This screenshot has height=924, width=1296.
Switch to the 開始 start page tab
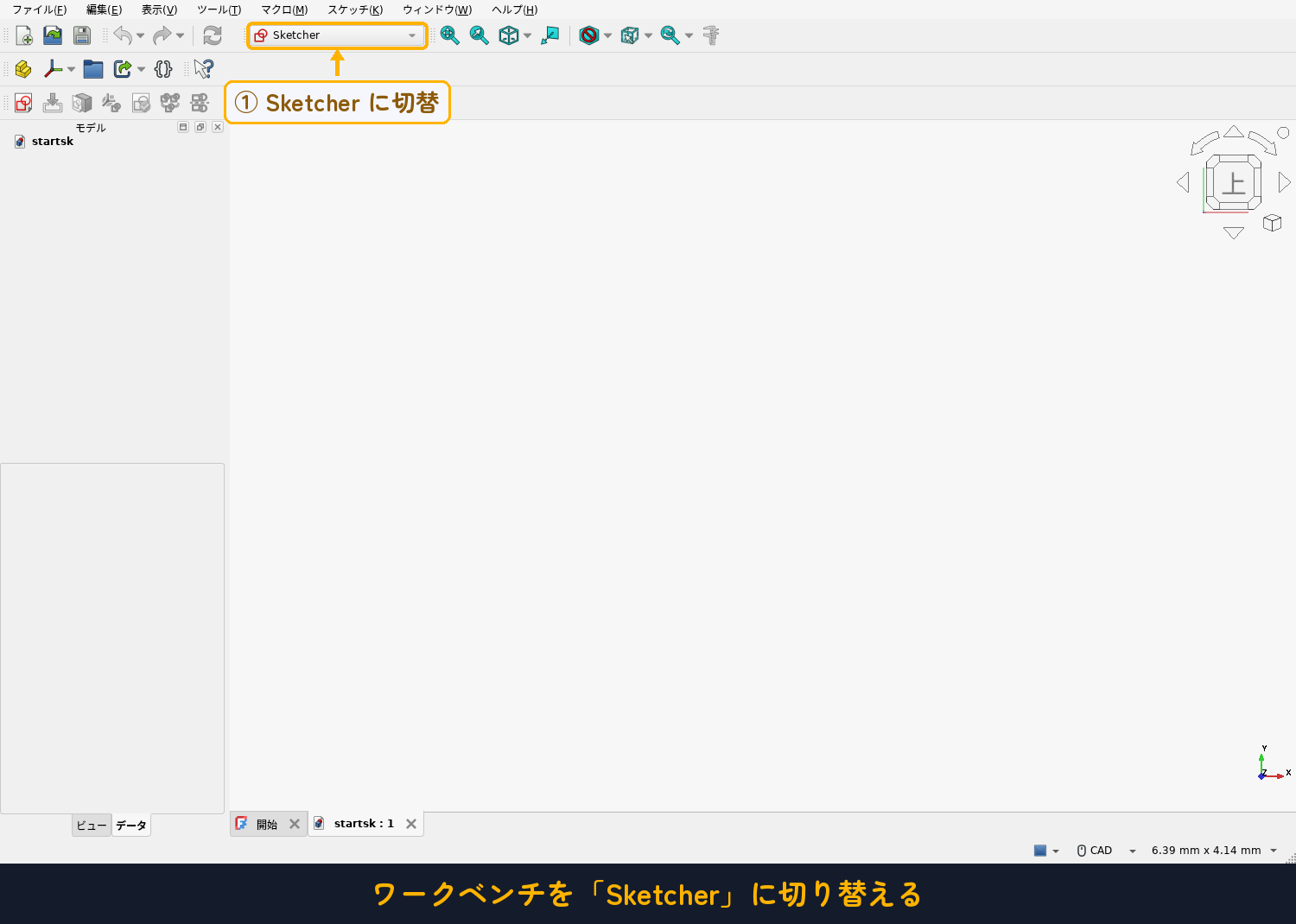(x=268, y=824)
